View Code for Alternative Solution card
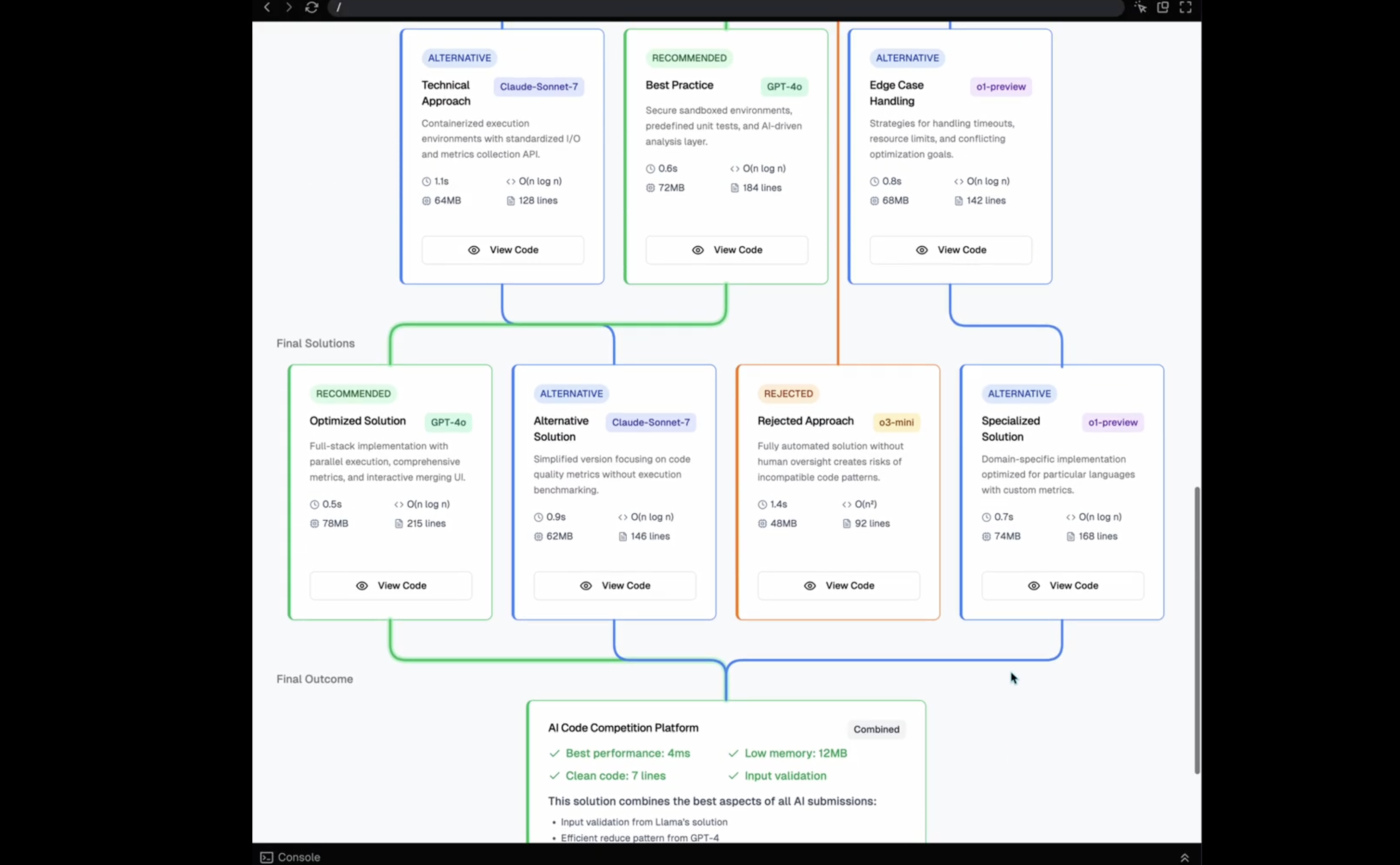 (x=614, y=586)
